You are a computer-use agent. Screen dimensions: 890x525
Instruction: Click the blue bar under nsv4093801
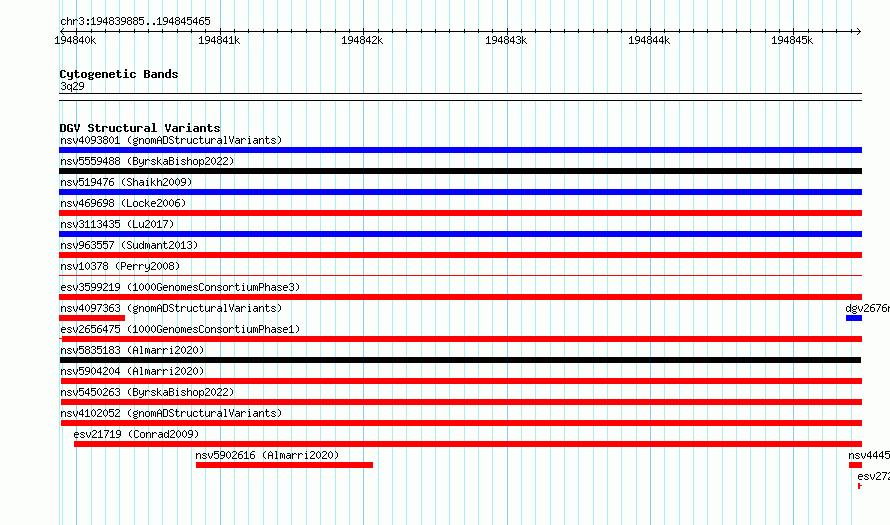point(460,150)
